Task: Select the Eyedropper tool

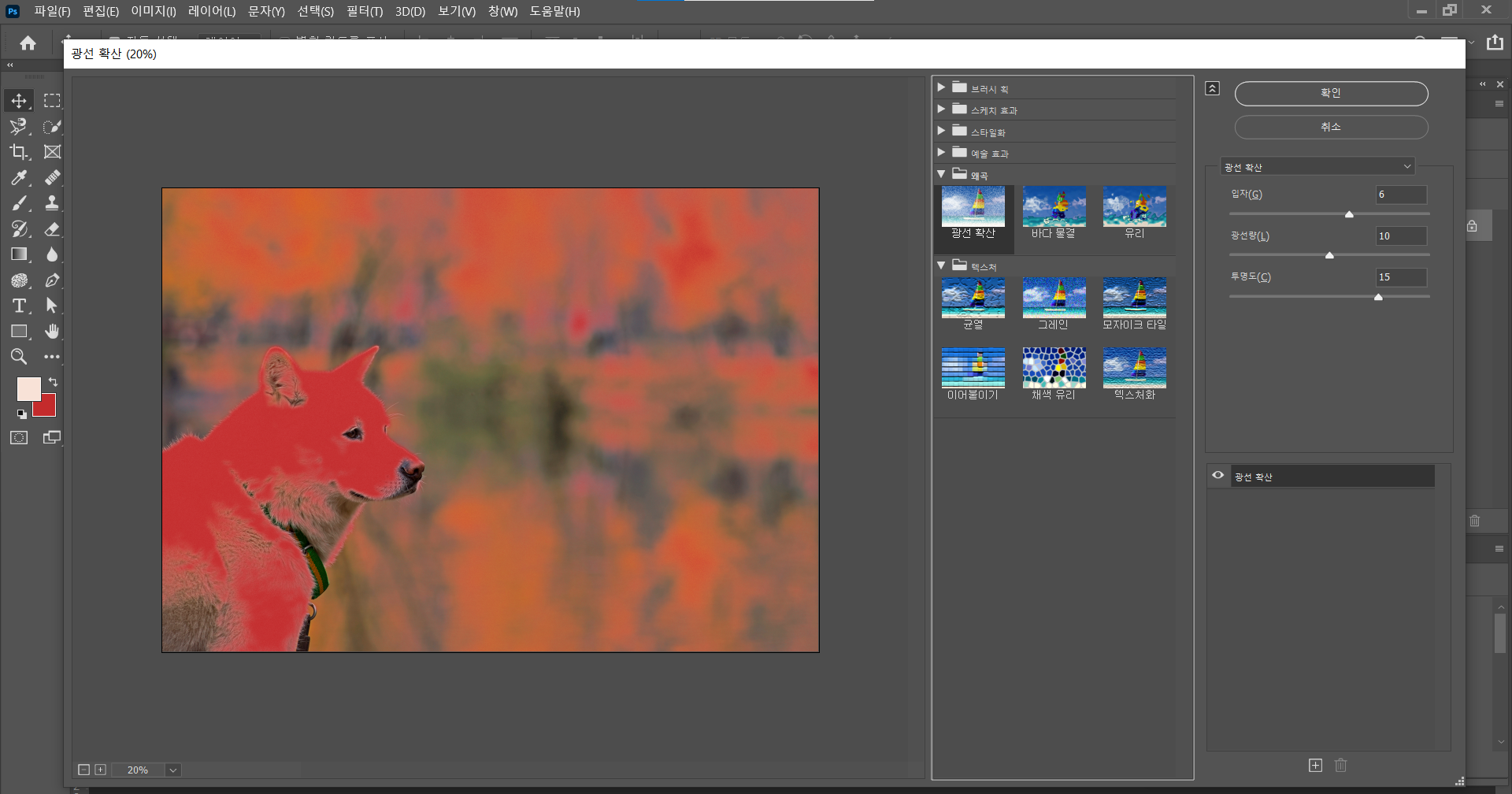Action: coord(19,178)
